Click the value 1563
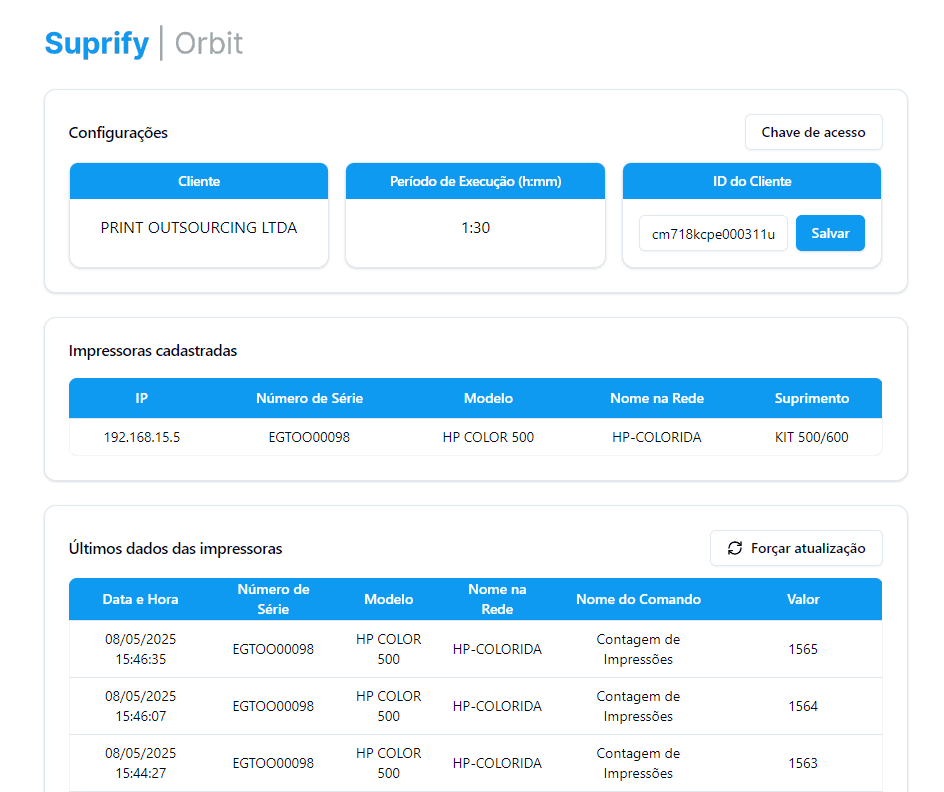The image size is (944, 792). [803, 763]
